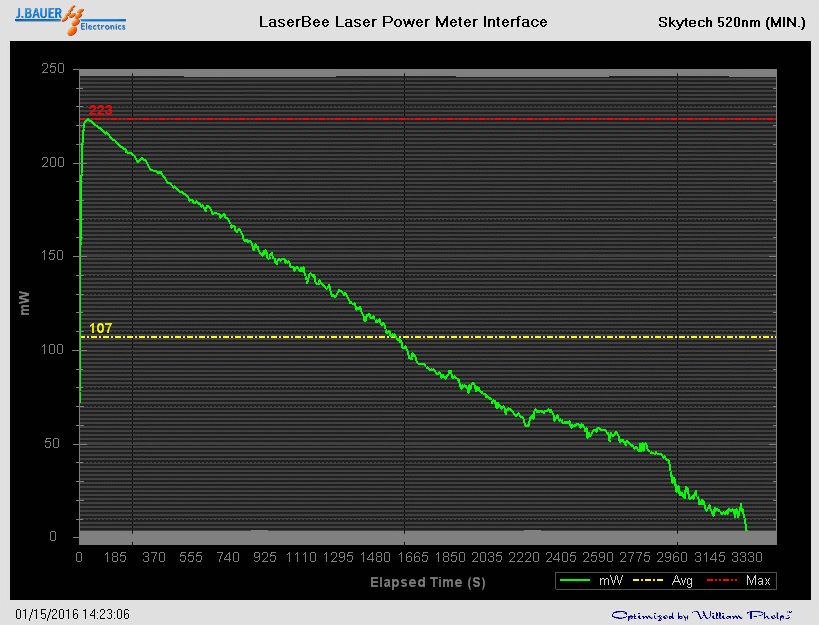The image size is (819, 625).
Task: Click the Optimized by William Phelps credit
Action: click(701, 614)
